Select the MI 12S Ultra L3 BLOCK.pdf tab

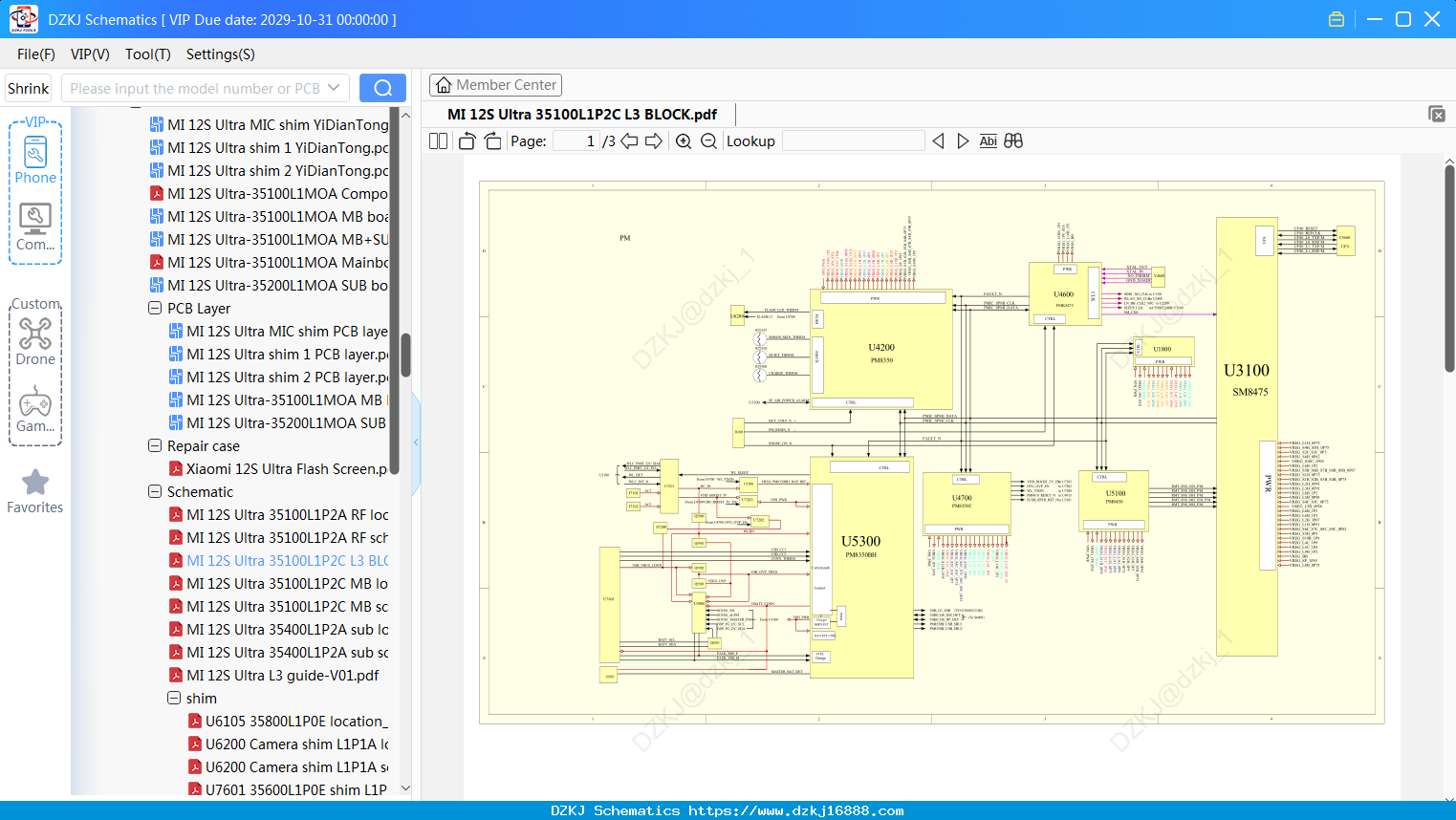(x=582, y=114)
